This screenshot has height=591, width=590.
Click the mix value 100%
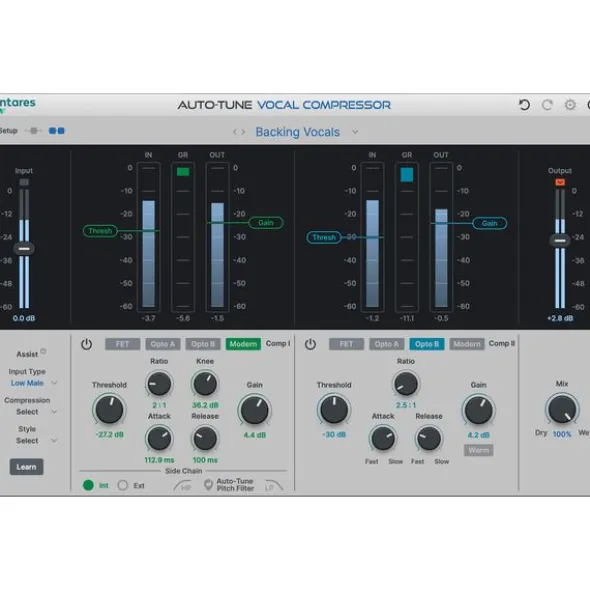(562, 434)
